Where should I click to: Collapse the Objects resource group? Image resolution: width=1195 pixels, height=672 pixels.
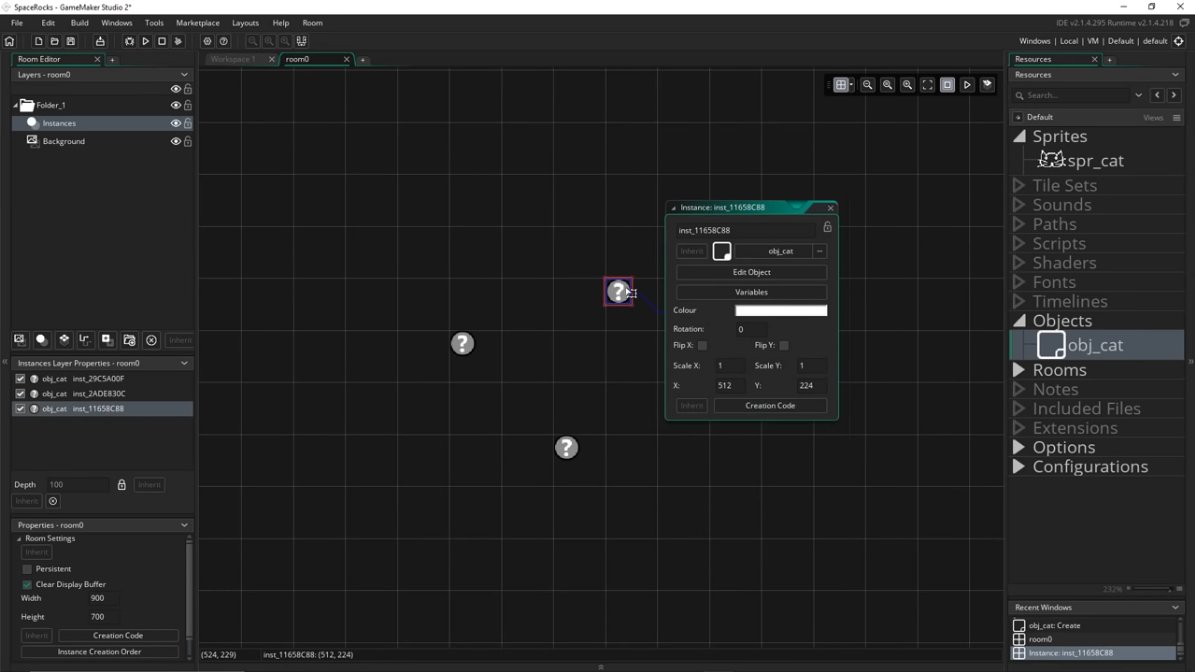coord(1019,321)
